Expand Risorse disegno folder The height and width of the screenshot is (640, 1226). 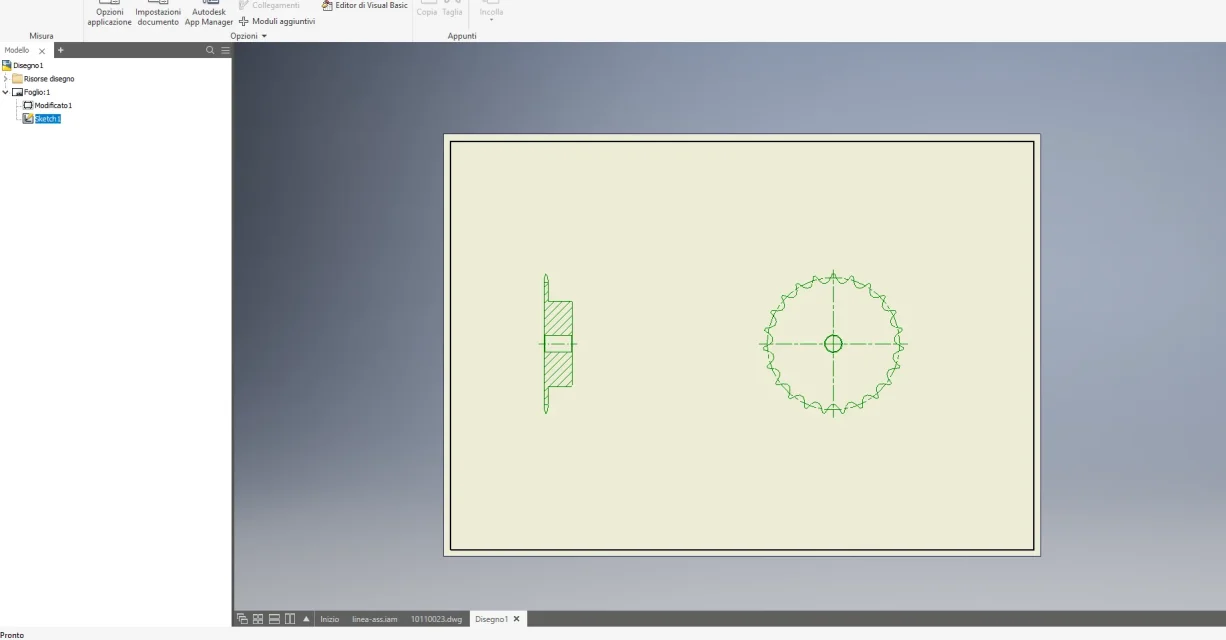click(x=6, y=78)
